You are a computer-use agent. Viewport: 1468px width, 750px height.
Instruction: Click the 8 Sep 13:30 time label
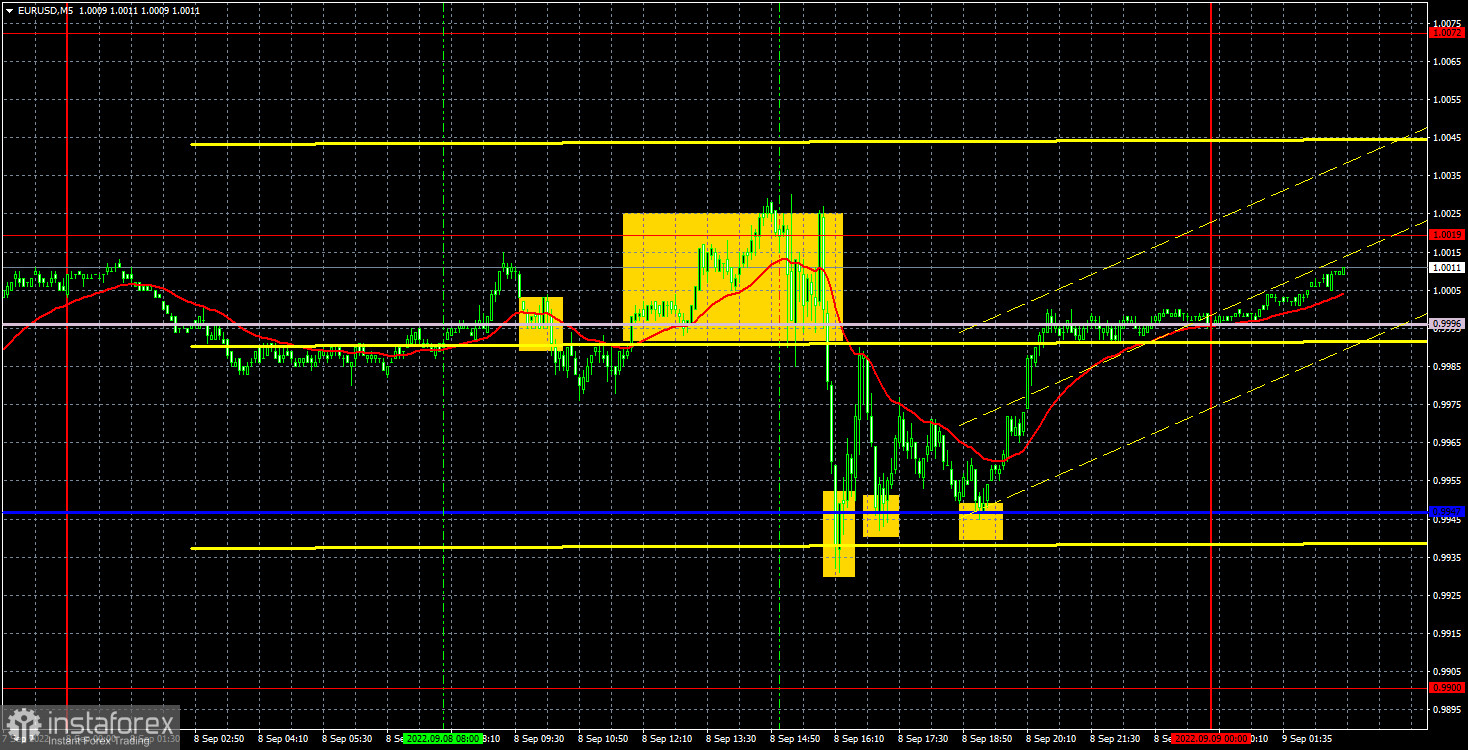[x=731, y=738]
